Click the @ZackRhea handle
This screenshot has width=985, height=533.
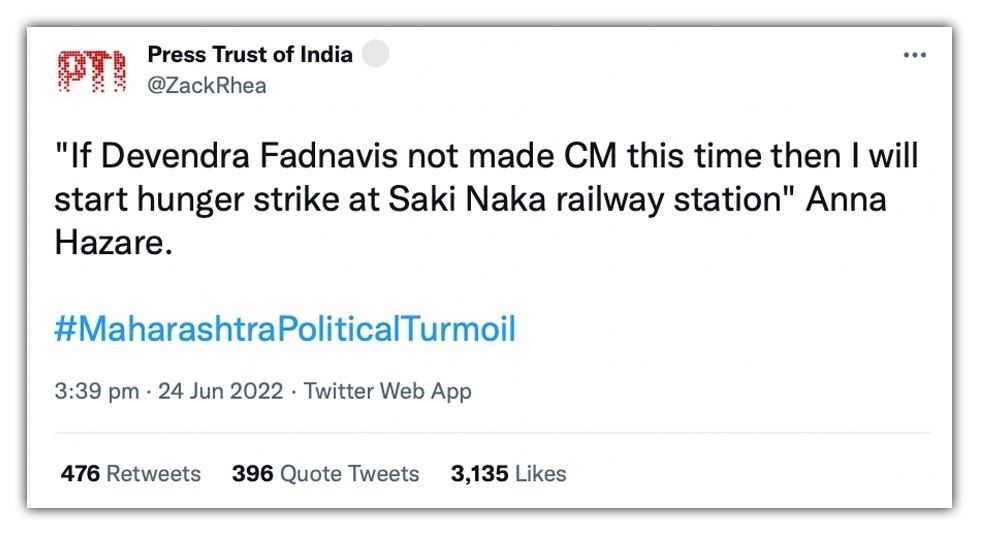pos(206,85)
